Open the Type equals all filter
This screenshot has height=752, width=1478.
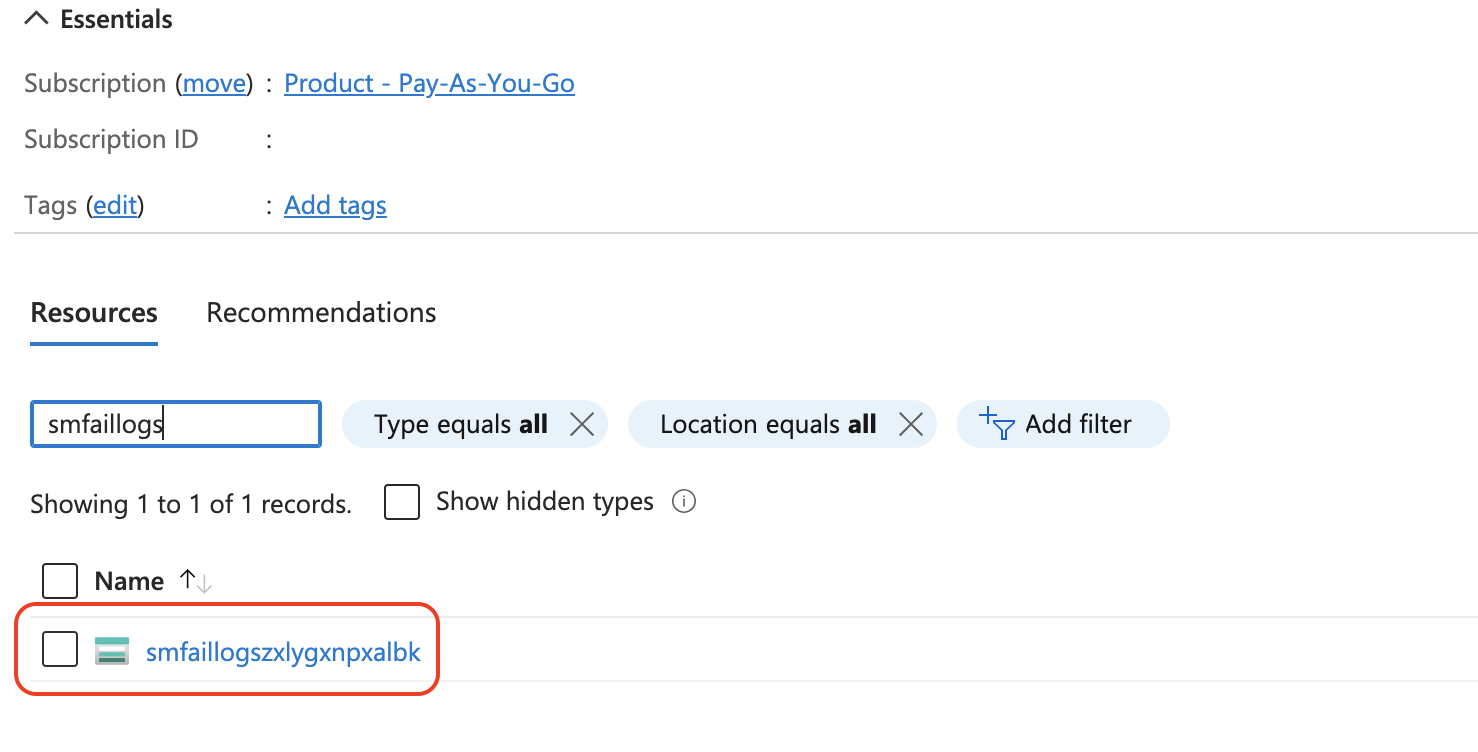[x=460, y=424]
